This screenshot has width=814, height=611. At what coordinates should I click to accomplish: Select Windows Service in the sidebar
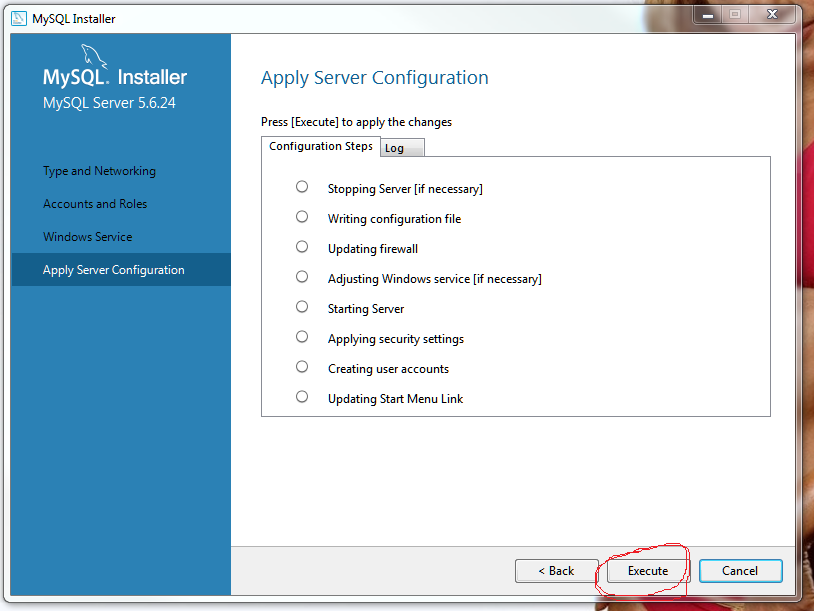coord(87,237)
